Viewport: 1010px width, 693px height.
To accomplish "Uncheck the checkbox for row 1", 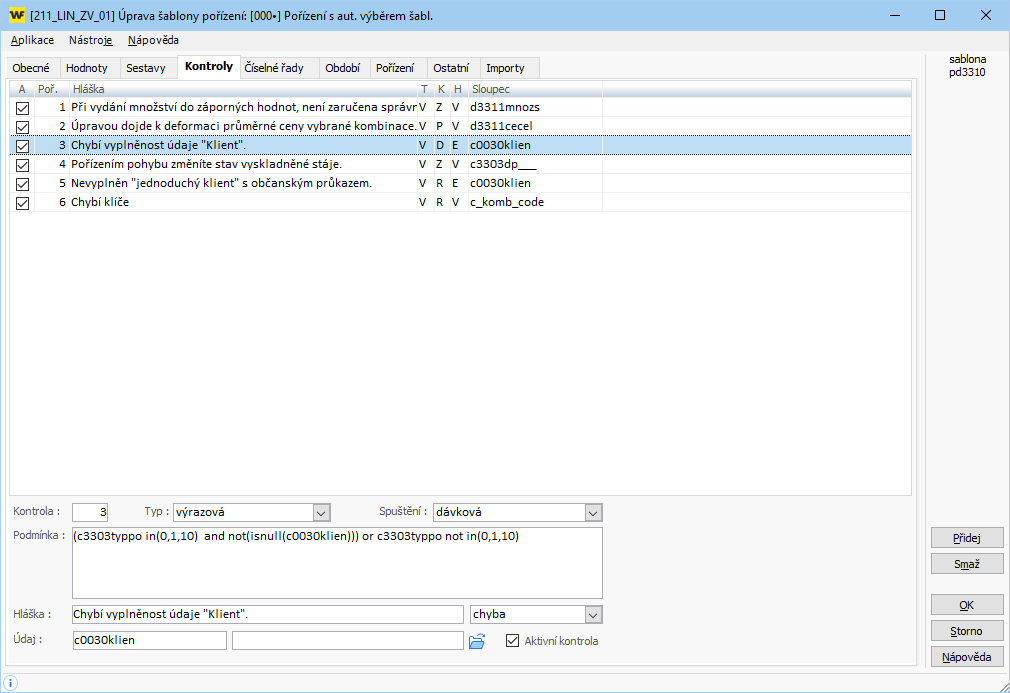I will 22,107.
